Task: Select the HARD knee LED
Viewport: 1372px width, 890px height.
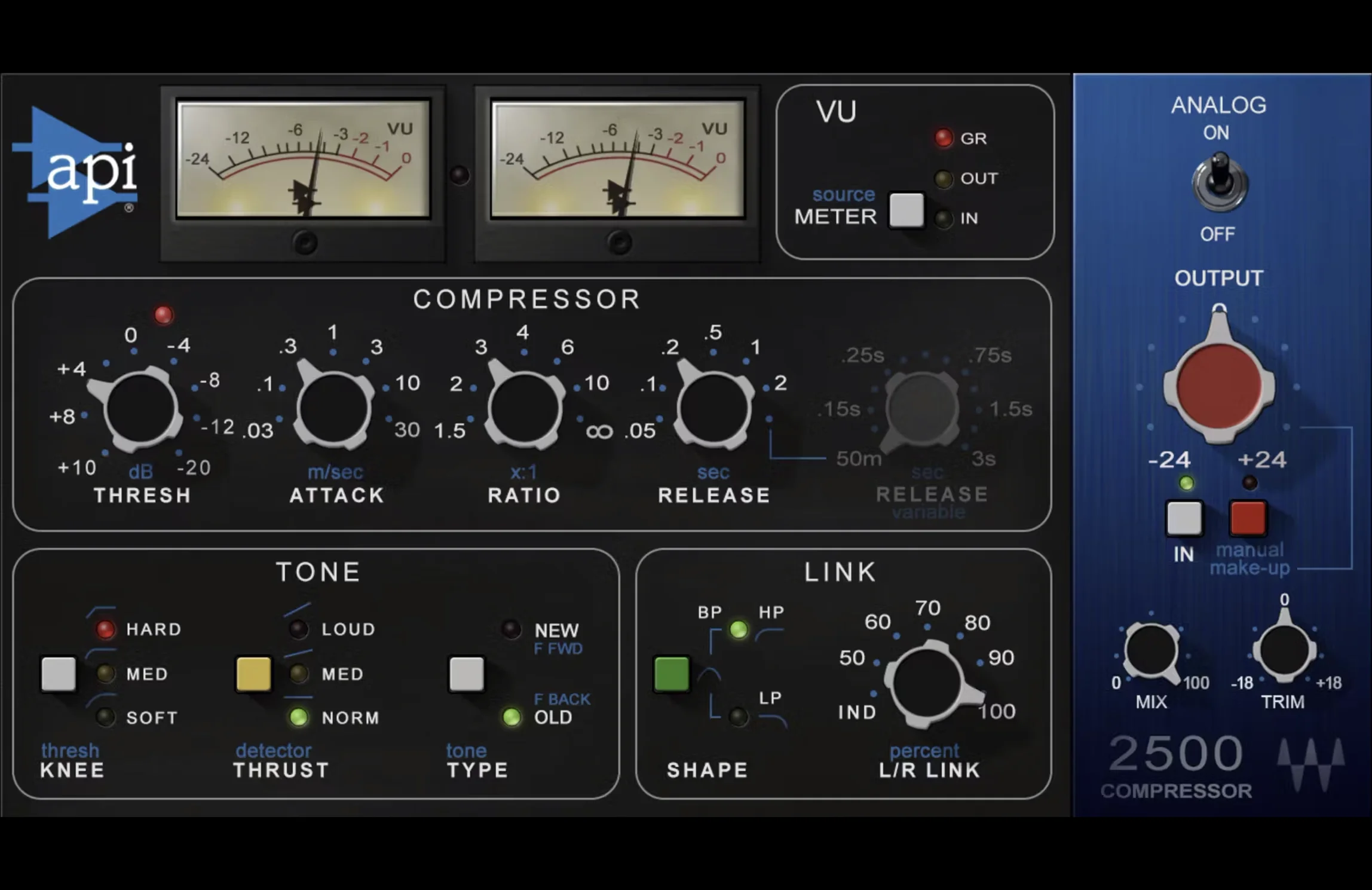Action: [106, 629]
